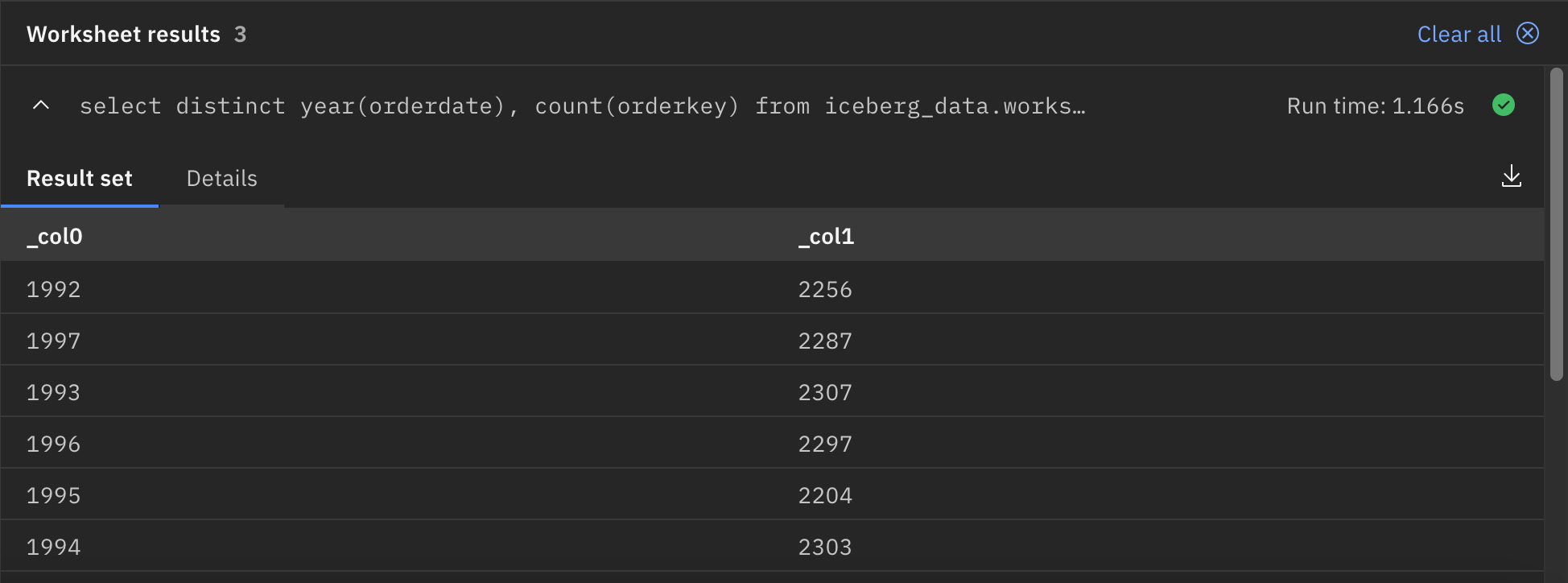Click the _col0 column header
Screen dimensions: 1568x583
pyautogui.click(x=55, y=236)
